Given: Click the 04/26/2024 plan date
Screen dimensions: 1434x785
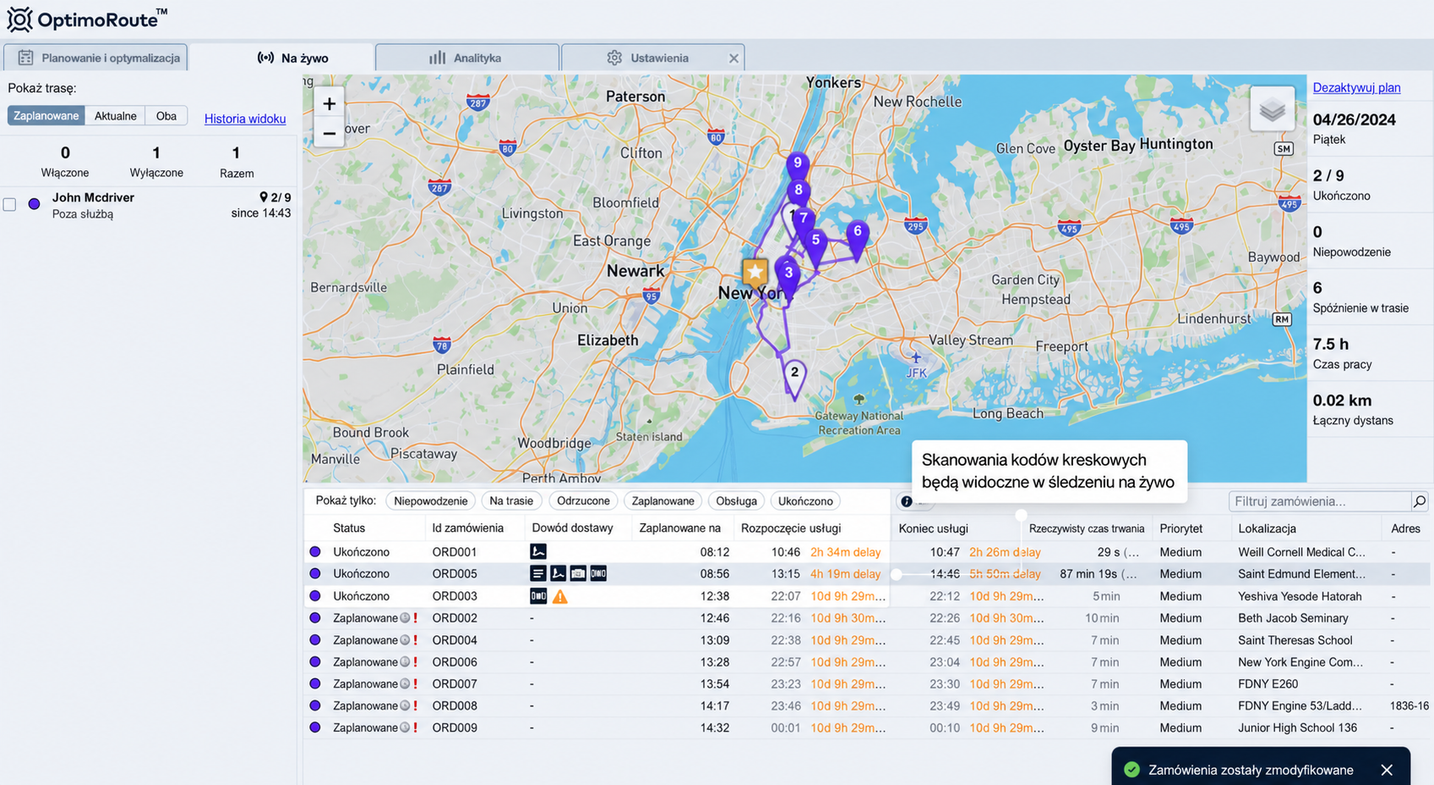Looking at the screenshot, I should click(1354, 119).
